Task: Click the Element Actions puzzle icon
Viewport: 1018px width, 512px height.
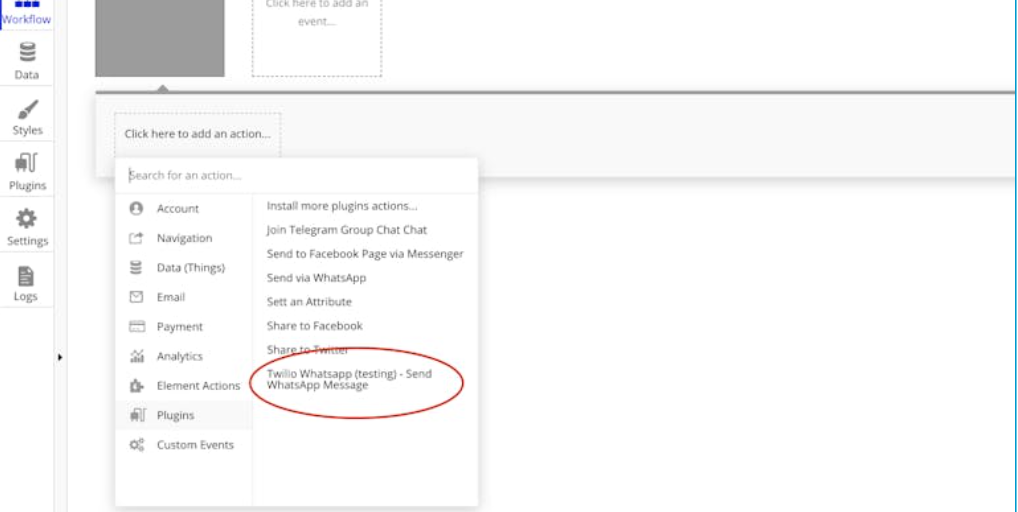Action: (x=136, y=385)
